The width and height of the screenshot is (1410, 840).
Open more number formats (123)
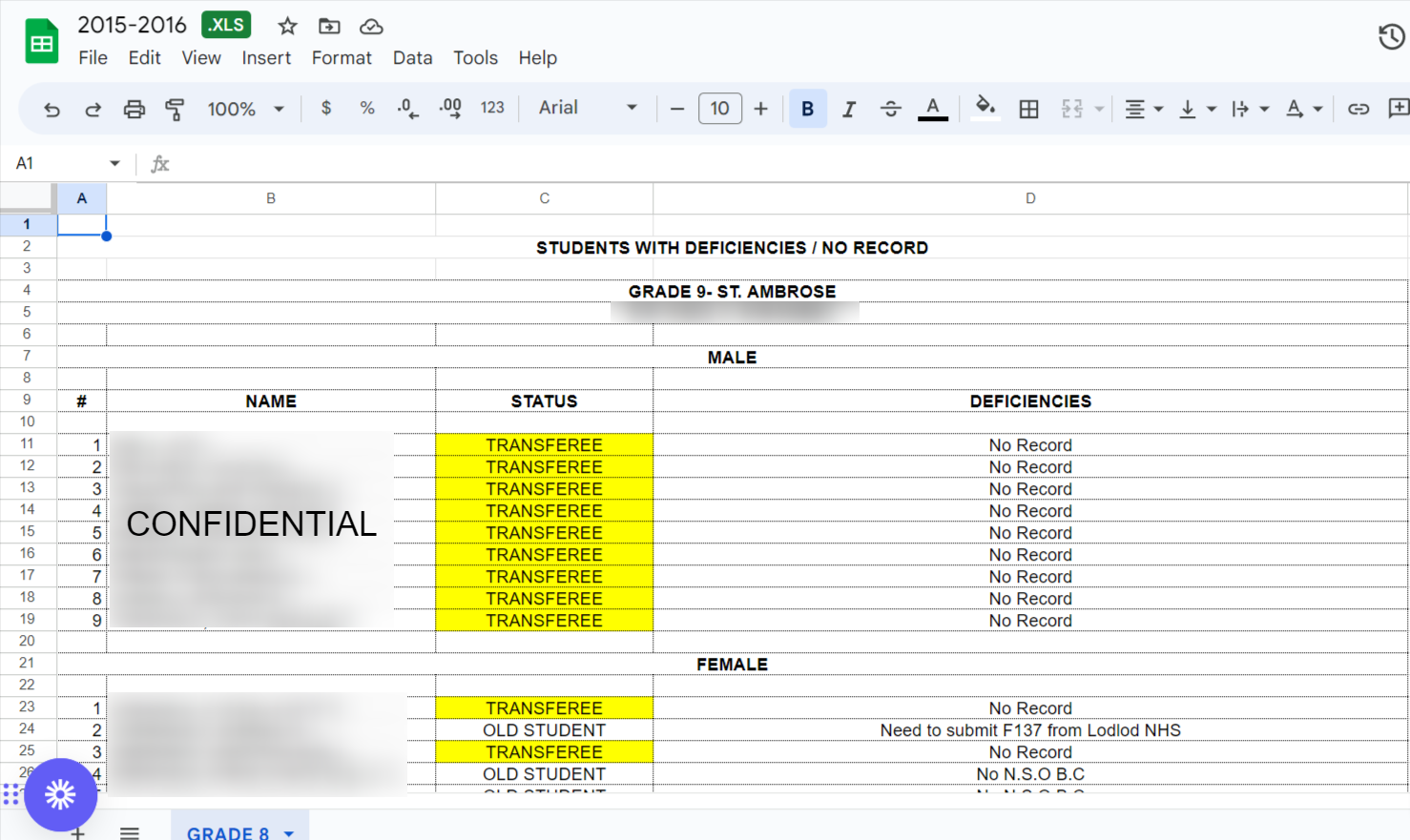(x=492, y=109)
